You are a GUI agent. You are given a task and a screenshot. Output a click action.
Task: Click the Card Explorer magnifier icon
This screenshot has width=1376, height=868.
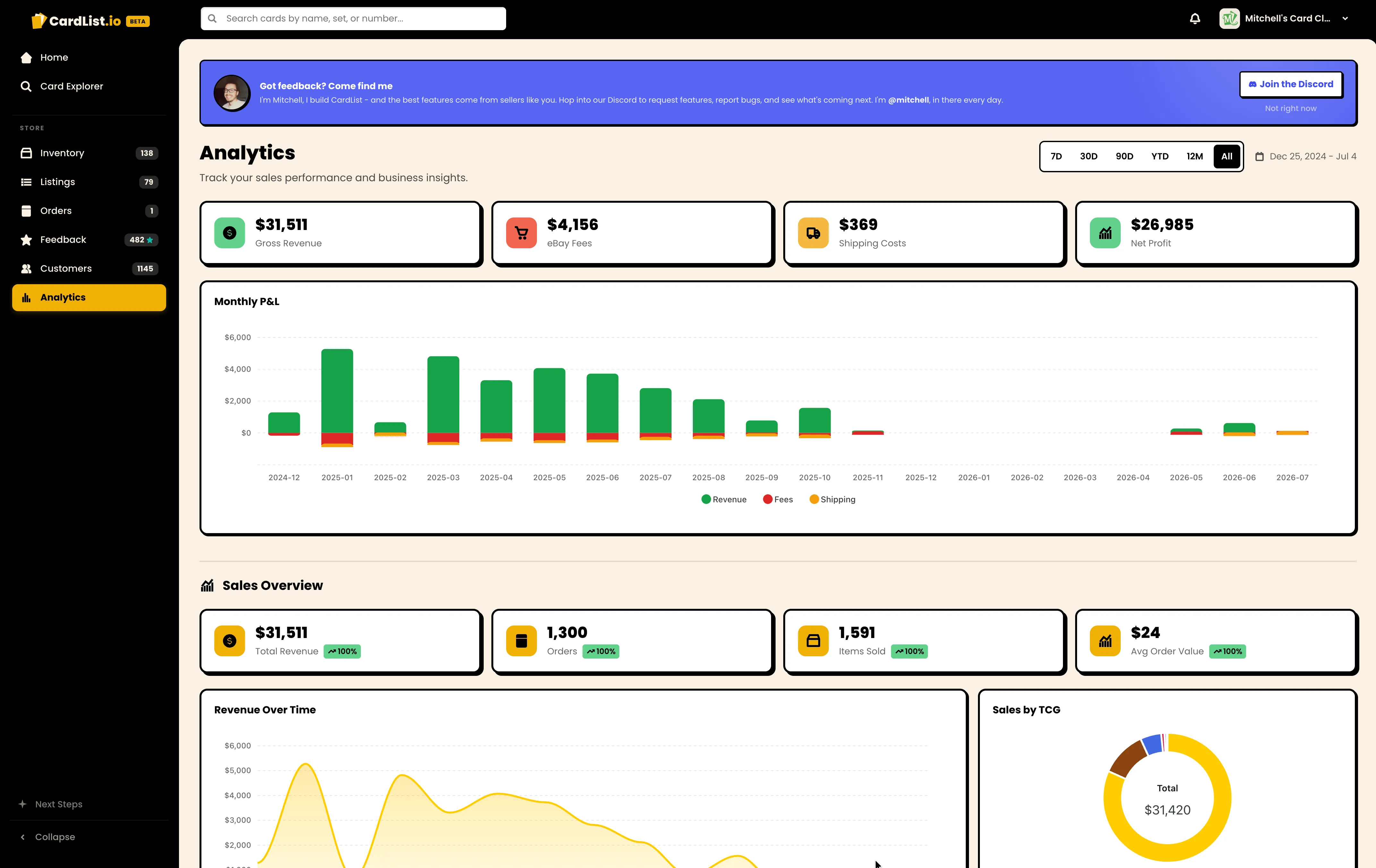[x=26, y=86]
